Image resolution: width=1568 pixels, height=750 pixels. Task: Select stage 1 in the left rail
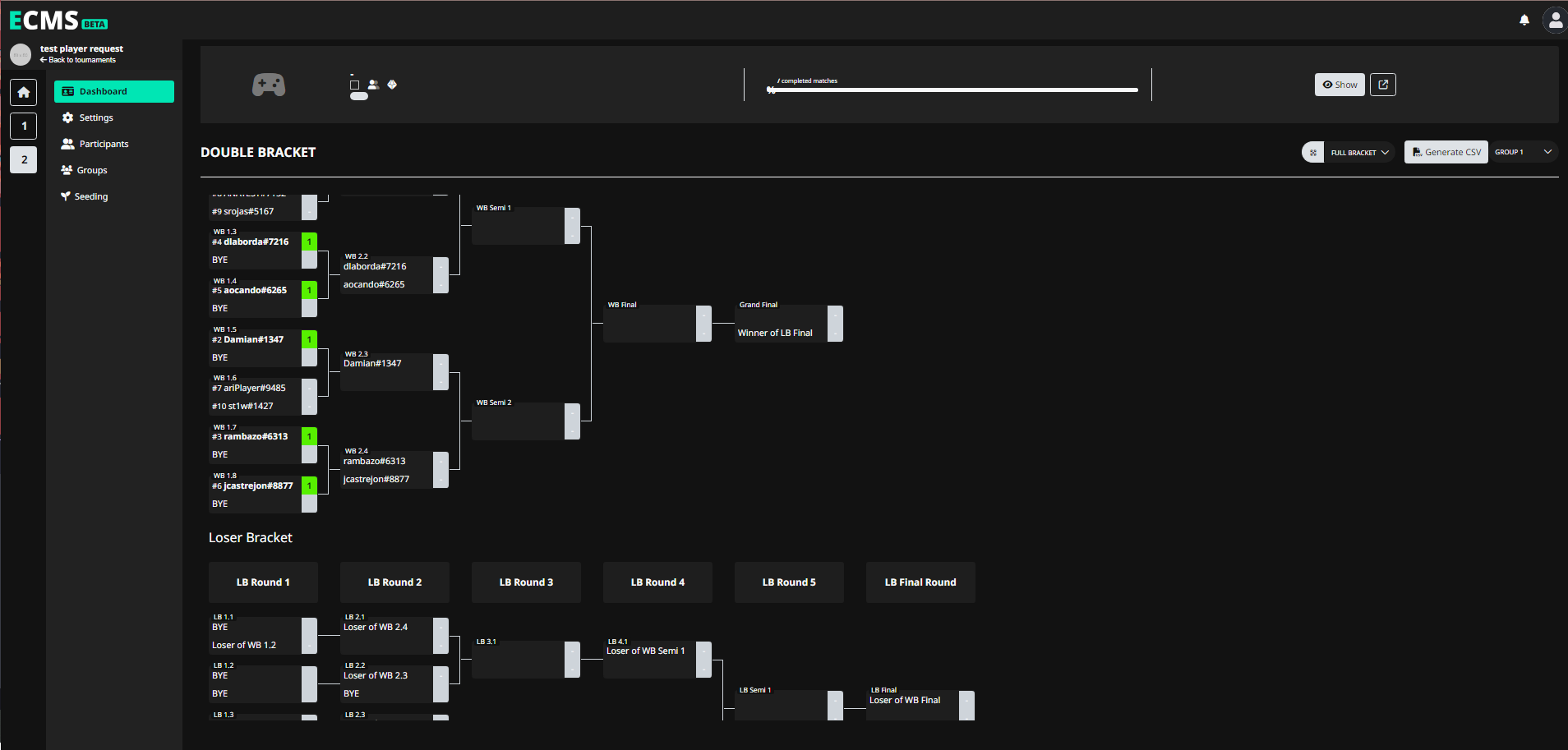[23, 126]
